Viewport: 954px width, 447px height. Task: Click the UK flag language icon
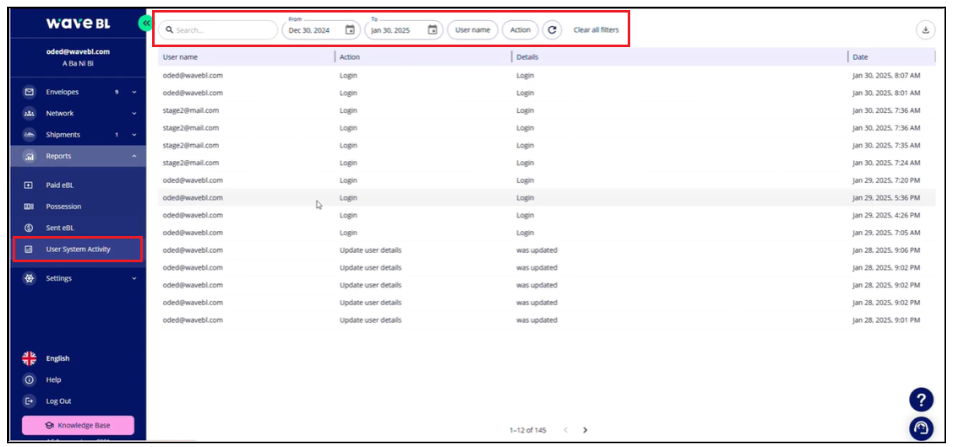click(x=29, y=358)
